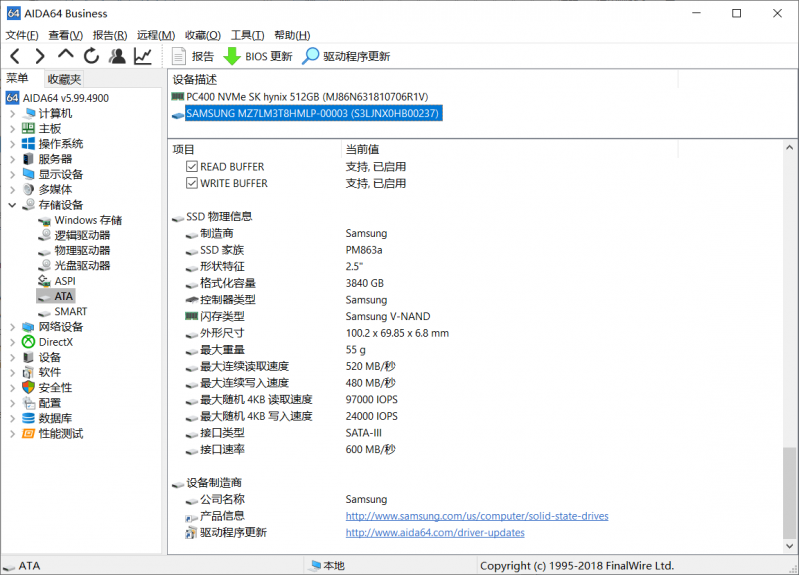The height and width of the screenshot is (575, 799).
Task: Open the 远程(M) menu
Action: [x=155, y=35]
